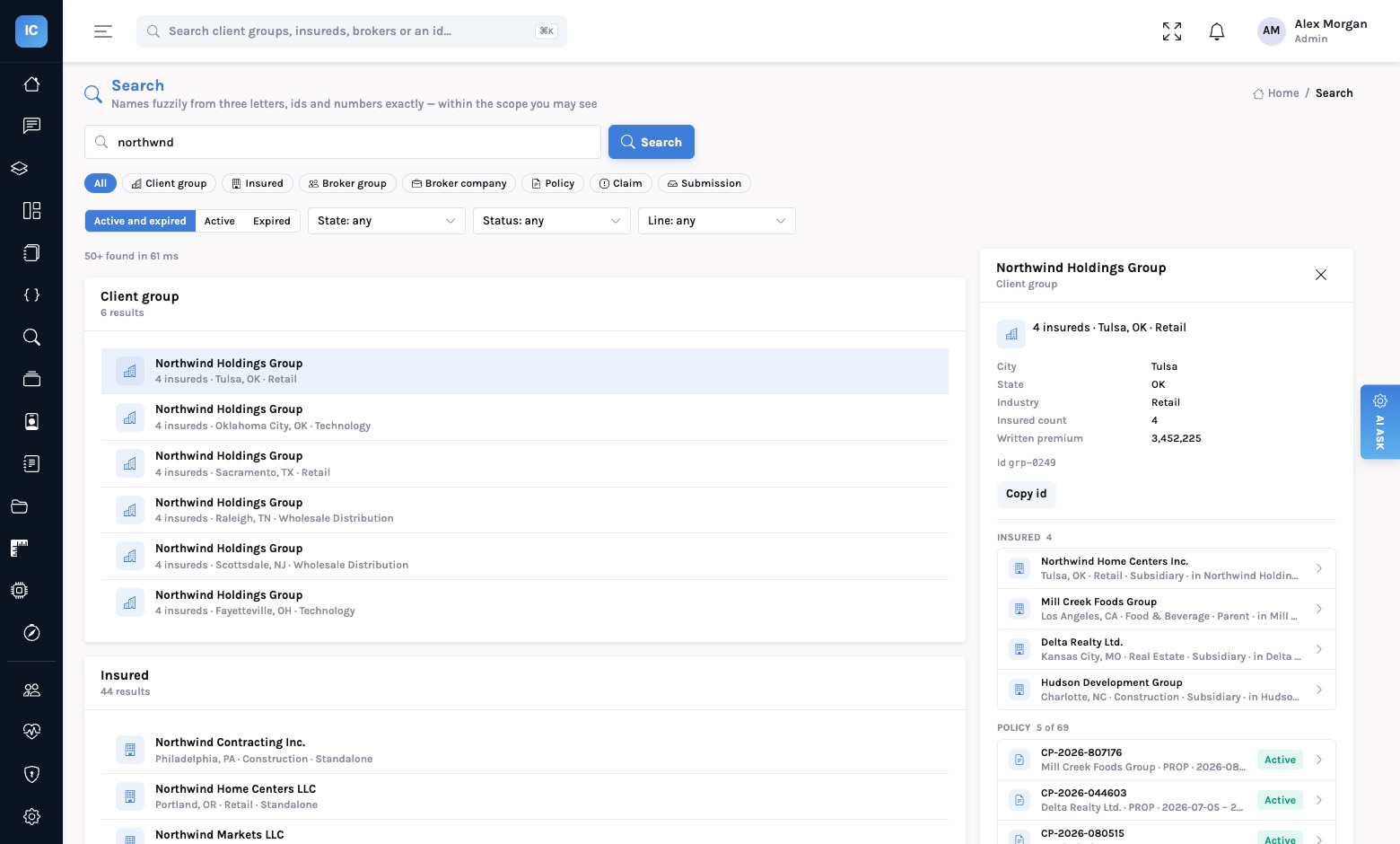
Task: Click the blue Search button
Action: (x=652, y=142)
